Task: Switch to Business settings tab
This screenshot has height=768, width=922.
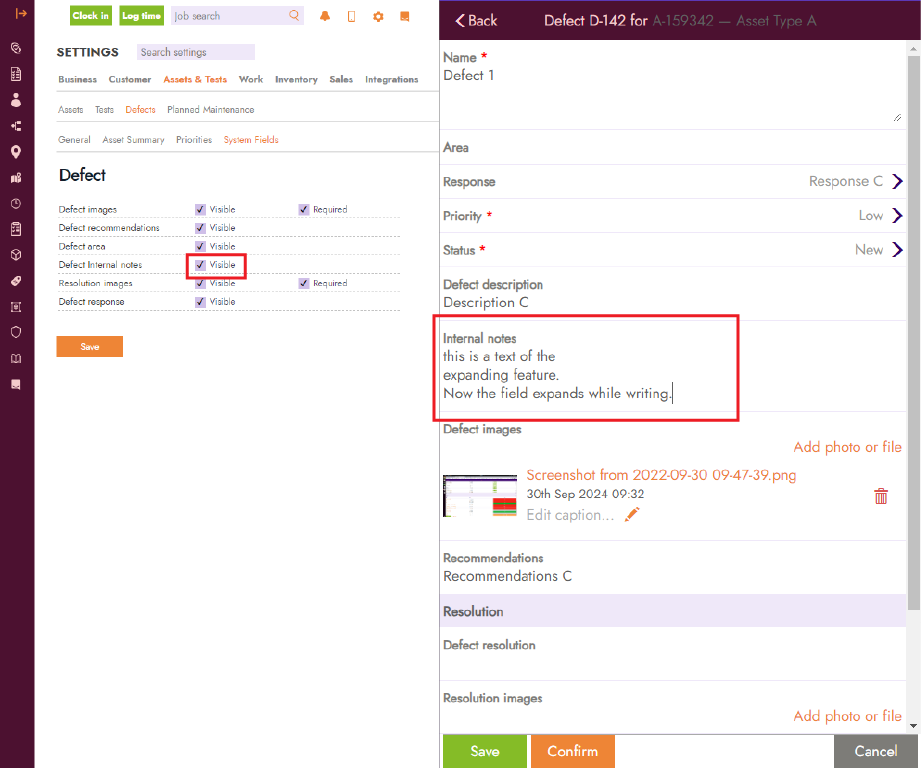Action: (x=78, y=79)
